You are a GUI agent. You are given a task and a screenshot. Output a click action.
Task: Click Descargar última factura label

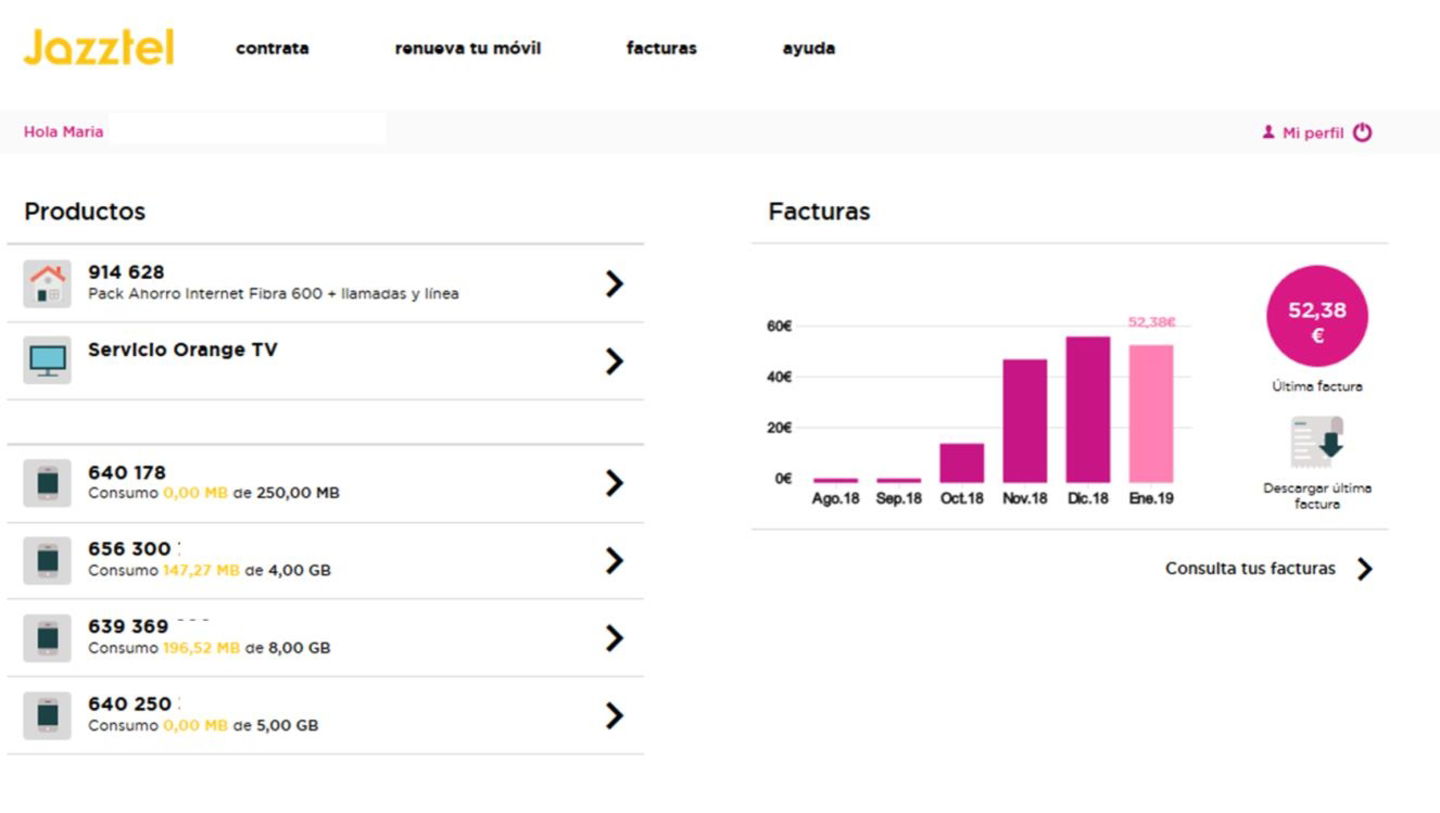[x=1317, y=496]
